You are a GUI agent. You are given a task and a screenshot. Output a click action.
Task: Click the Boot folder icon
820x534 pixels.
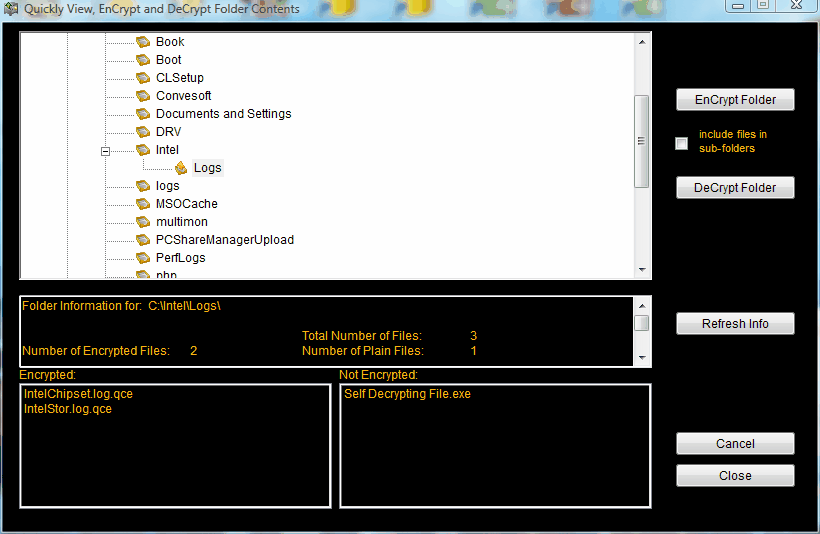[143, 60]
